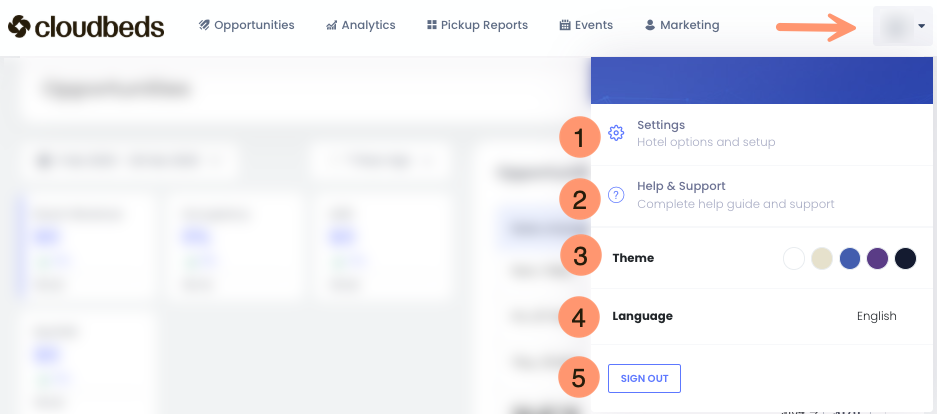Viewport: 937px width, 414px height.
Task: Click the Events calendar icon
Action: (565, 25)
